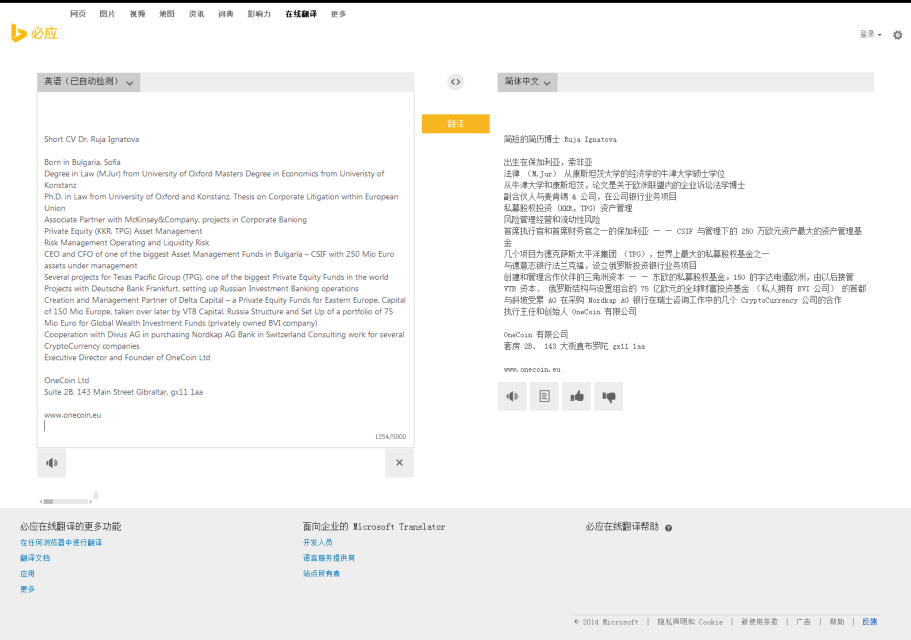Viewport: 911px width, 640px height.
Task: Click the "www.onecoin.eu" line in the source text
Action: point(73,415)
